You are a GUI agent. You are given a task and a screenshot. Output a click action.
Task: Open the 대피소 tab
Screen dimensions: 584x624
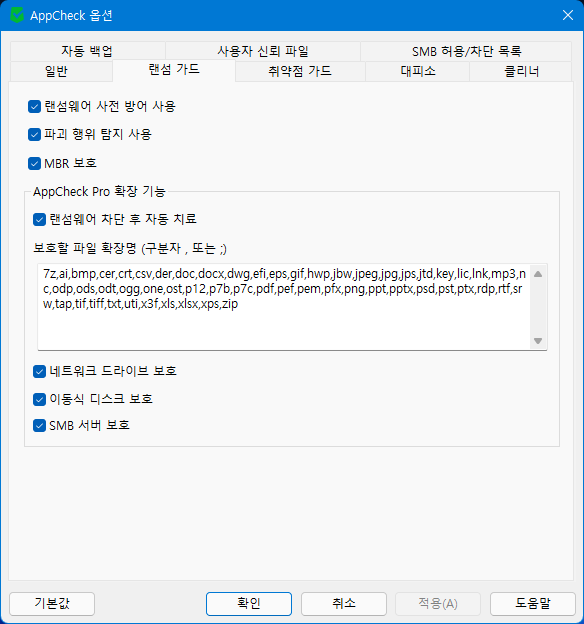[x=417, y=72]
